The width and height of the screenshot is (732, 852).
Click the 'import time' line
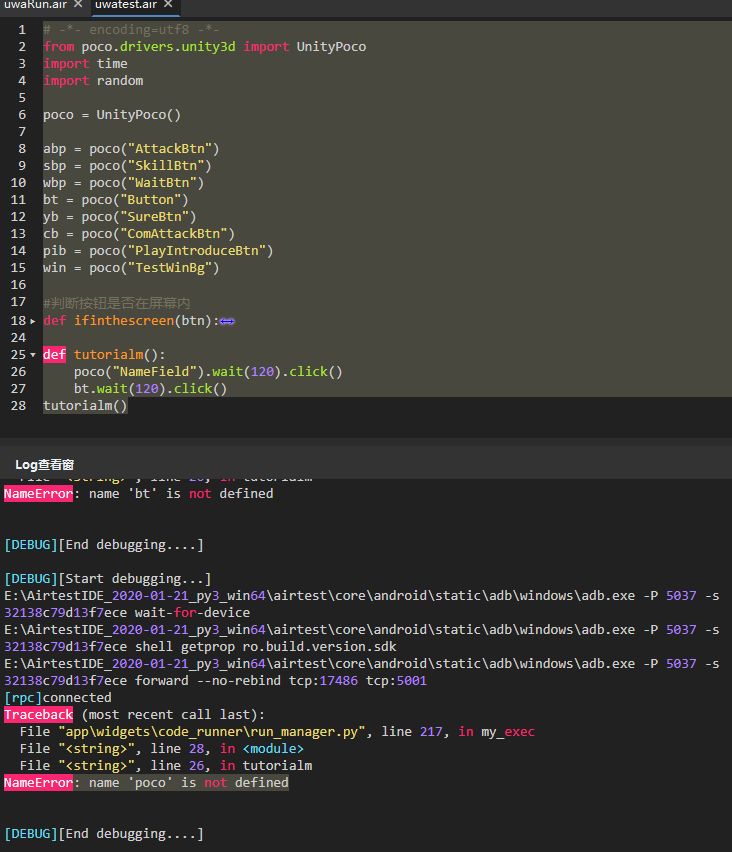pos(85,64)
